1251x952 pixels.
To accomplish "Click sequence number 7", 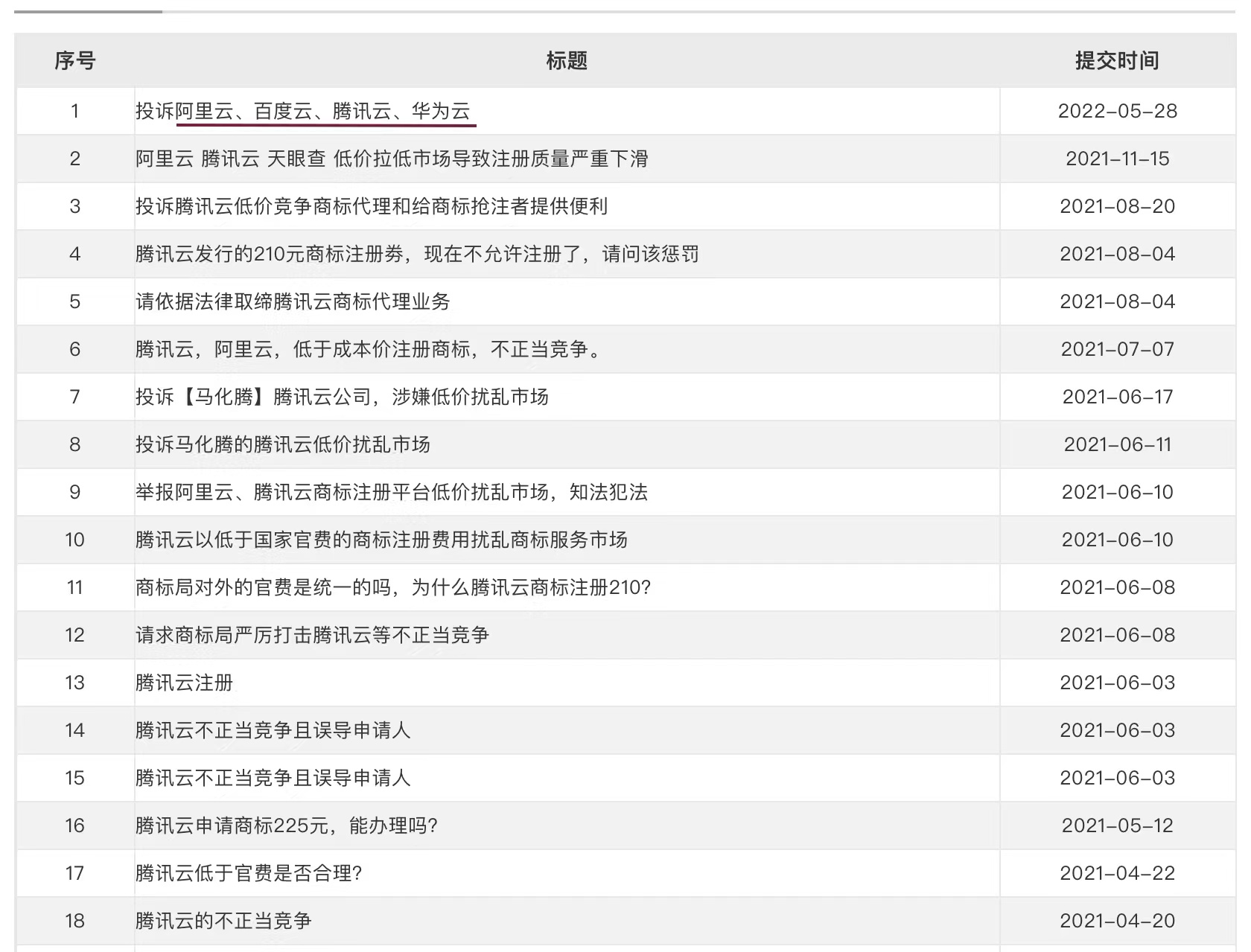I will [75, 397].
